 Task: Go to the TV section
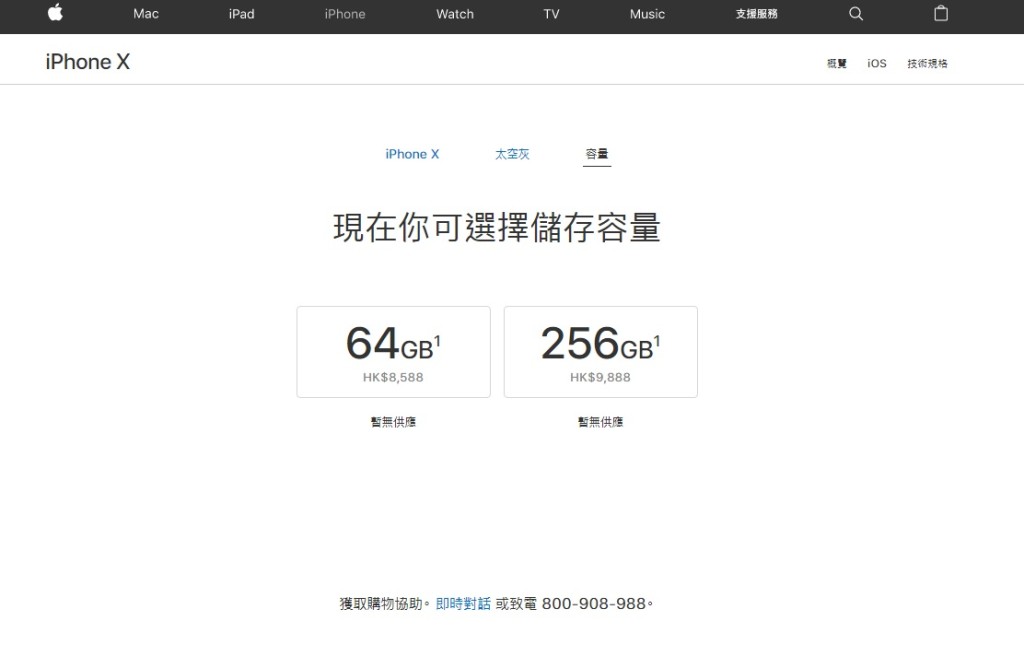pos(551,14)
